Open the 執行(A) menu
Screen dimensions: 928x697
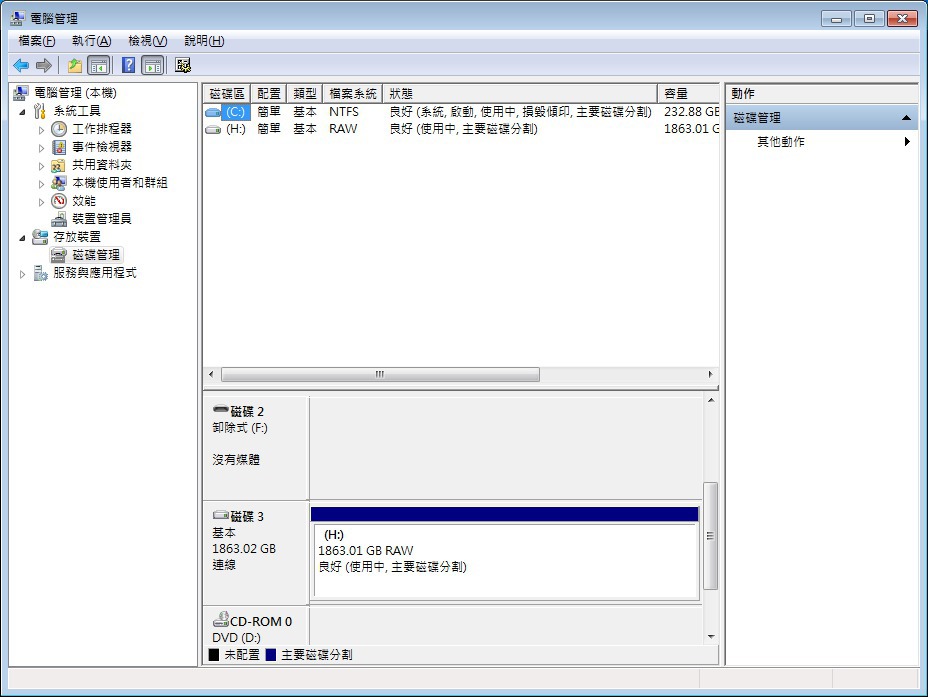[x=91, y=41]
